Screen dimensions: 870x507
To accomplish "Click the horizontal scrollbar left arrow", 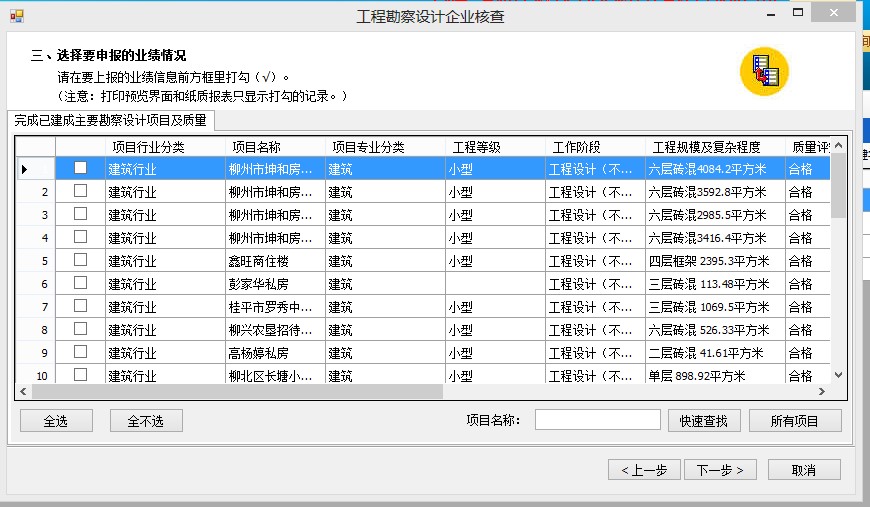I will 23,392.
